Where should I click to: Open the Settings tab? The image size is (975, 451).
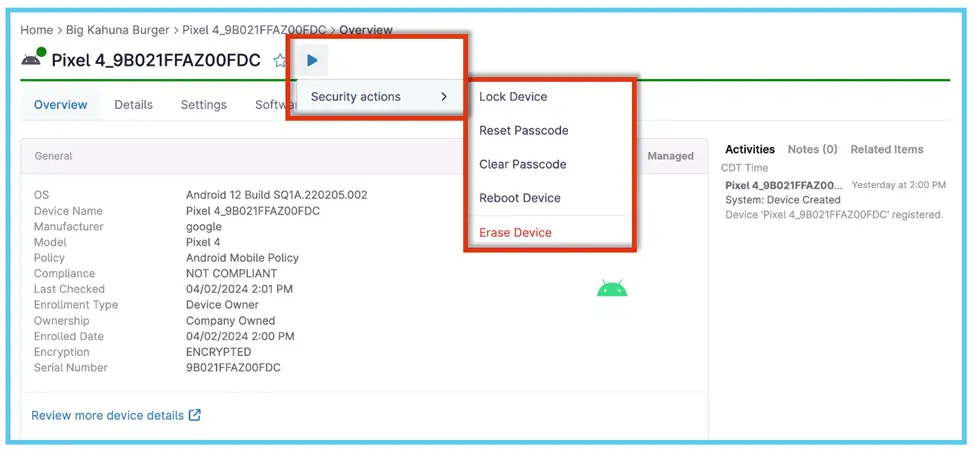point(203,105)
